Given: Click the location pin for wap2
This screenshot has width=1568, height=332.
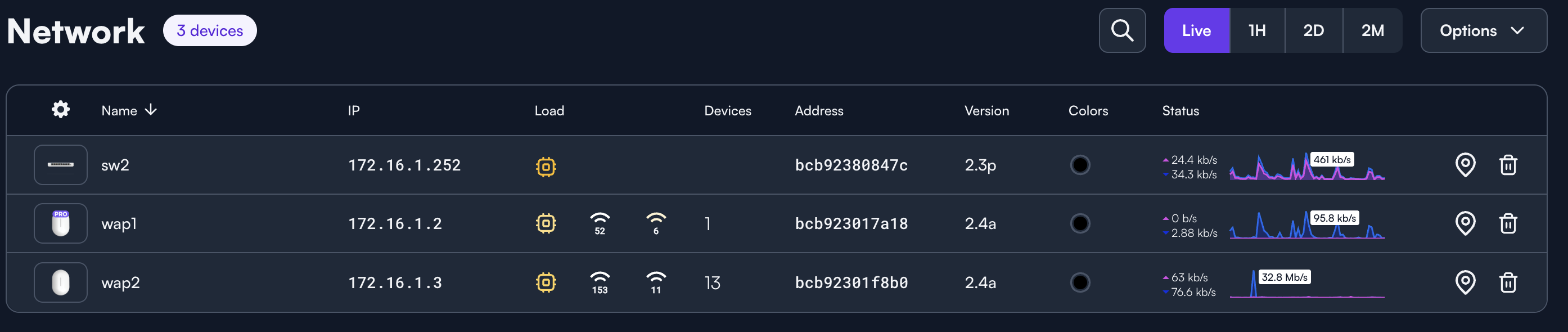Looking at the screenshot, I should [x=1465, y=282].
